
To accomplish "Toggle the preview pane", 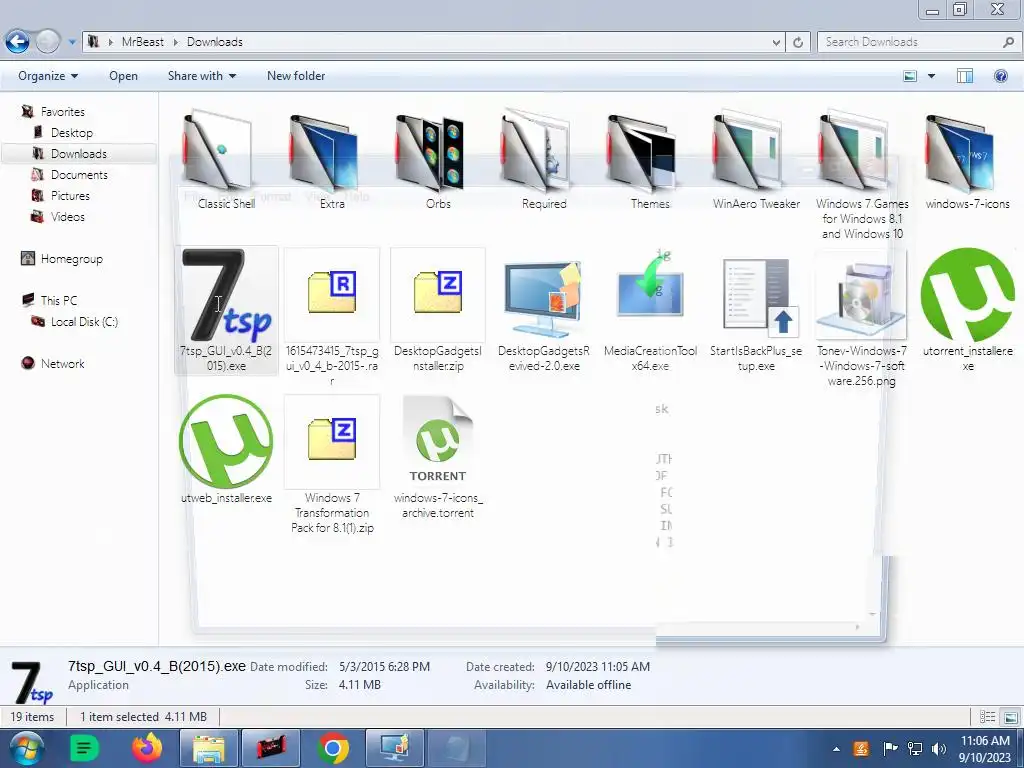I will click(x=965, y=76).
